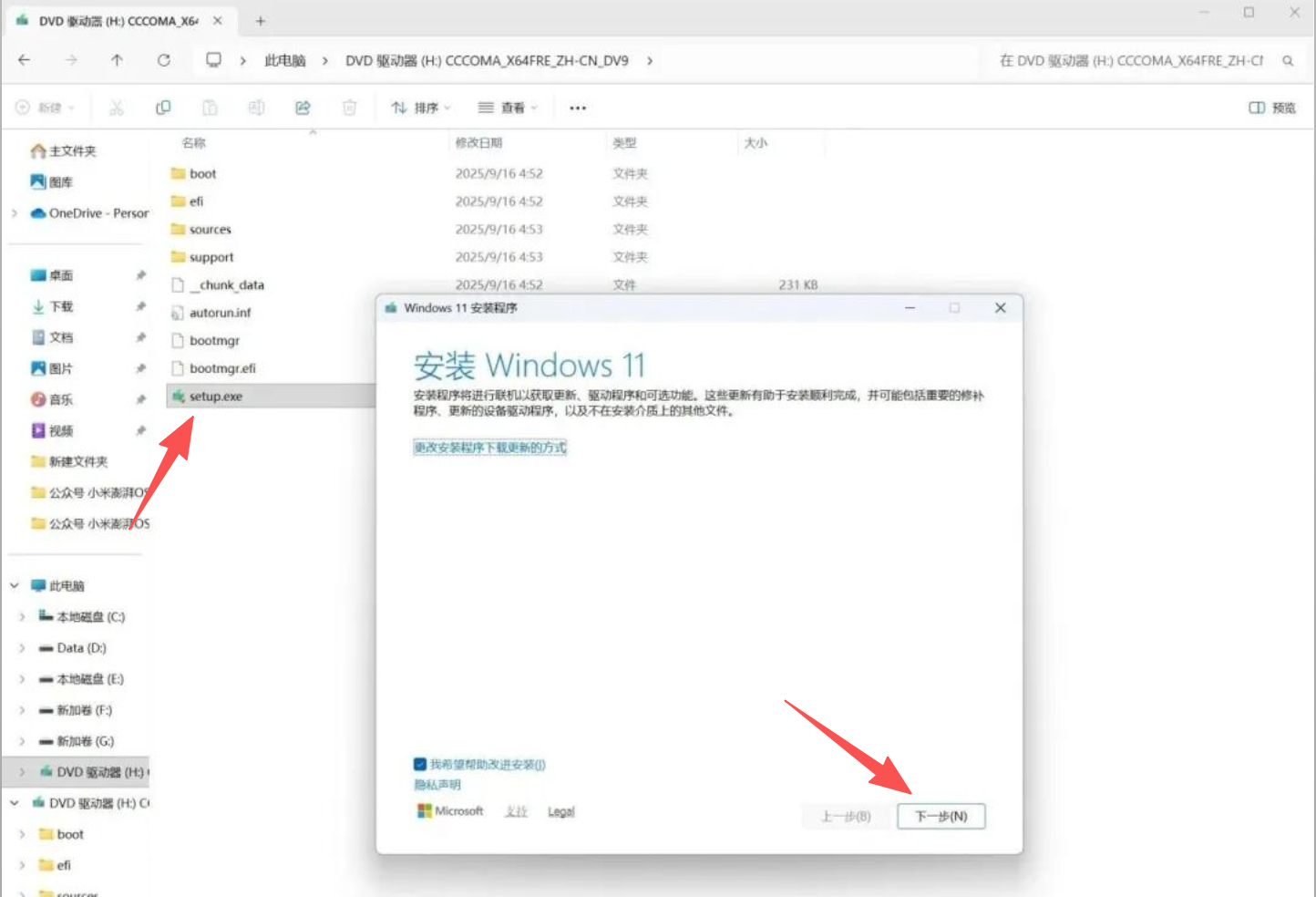Sort by 修改日期 column header
1316x897 pixels.
click(x=478, y=143)
